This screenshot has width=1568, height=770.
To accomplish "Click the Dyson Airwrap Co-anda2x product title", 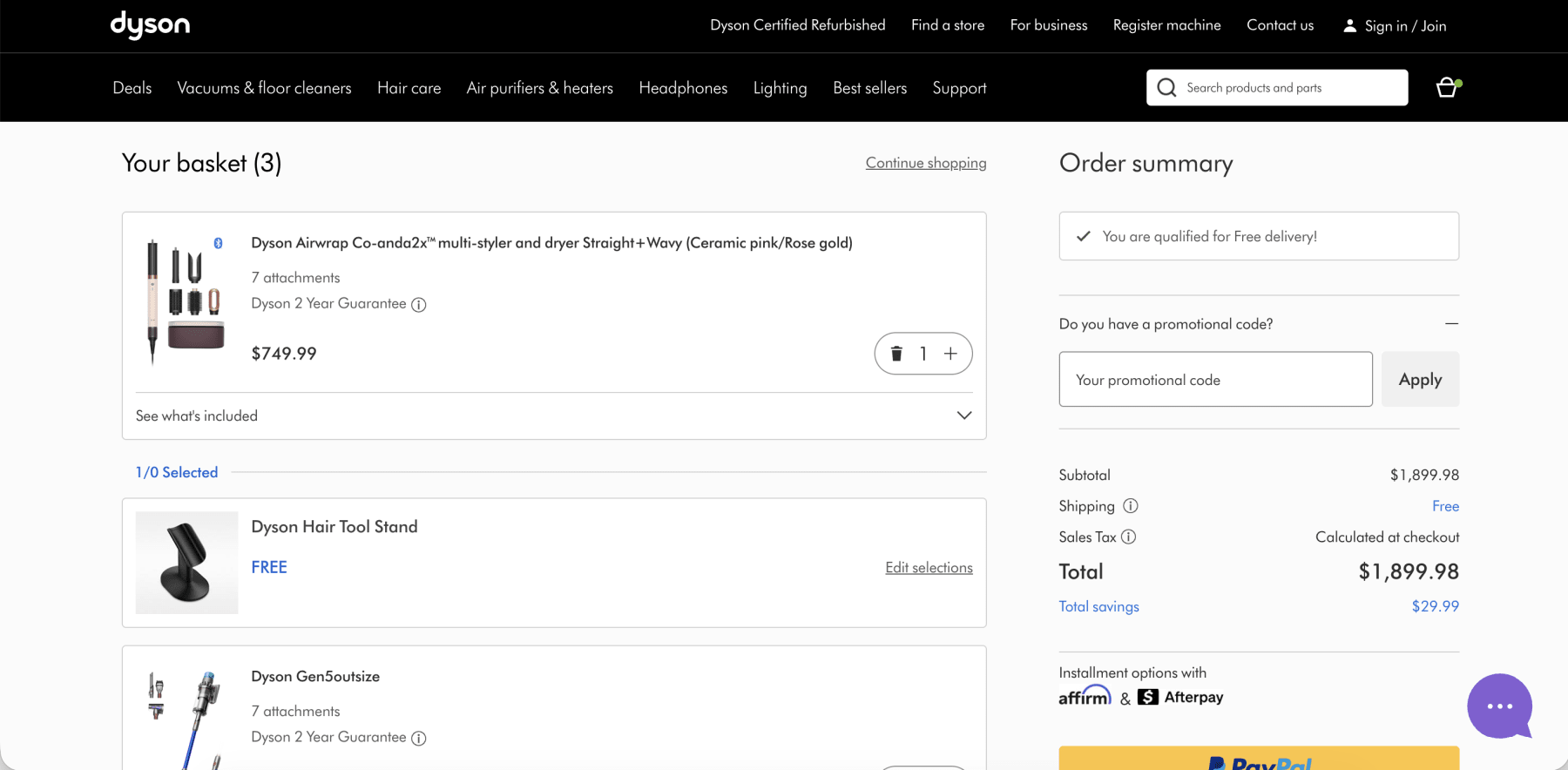I will tap(551, 243).
